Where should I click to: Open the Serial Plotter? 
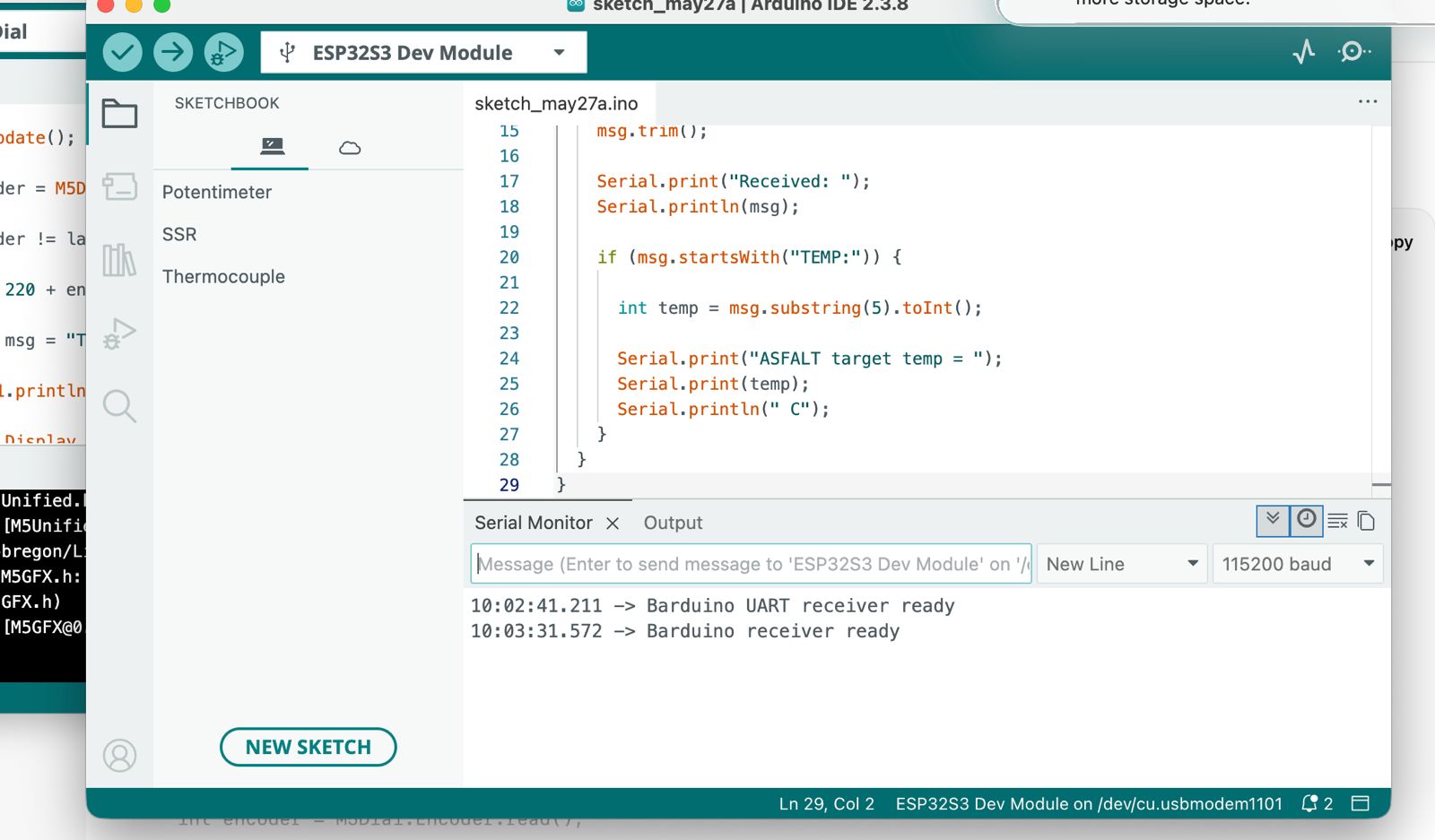click(x=1304, y=52)
